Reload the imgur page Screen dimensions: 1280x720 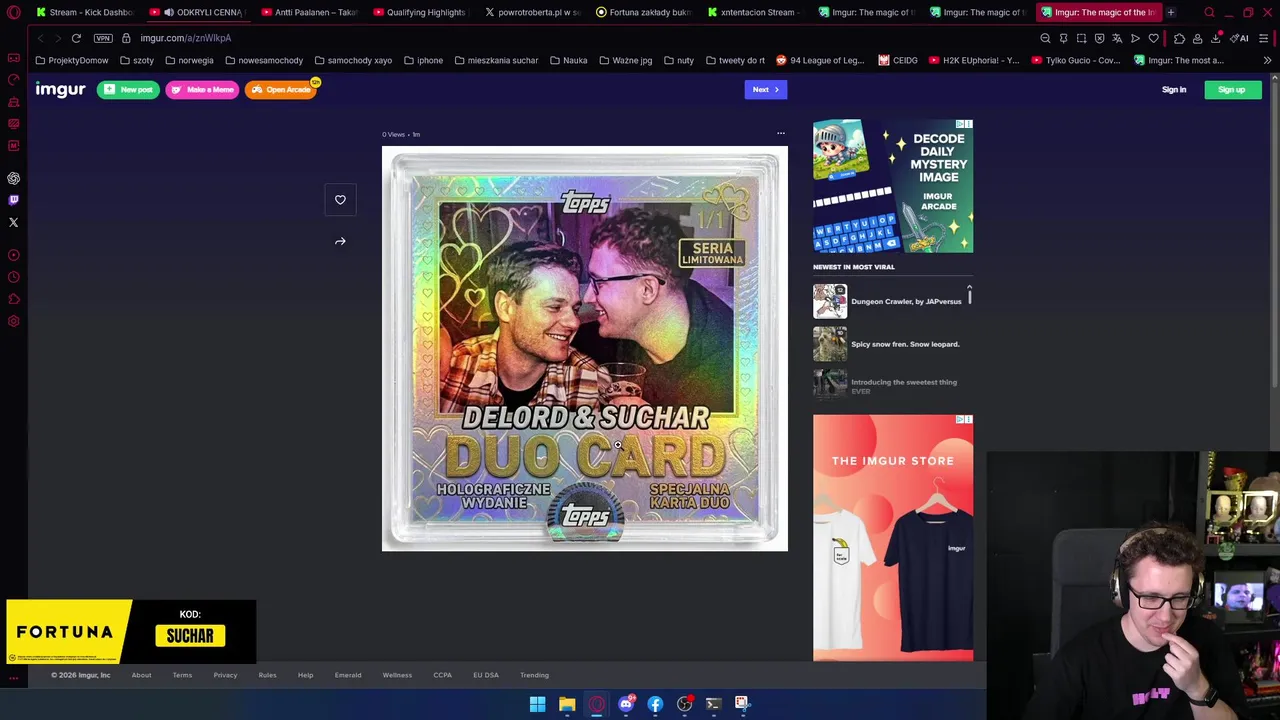(x=76, y=38)
